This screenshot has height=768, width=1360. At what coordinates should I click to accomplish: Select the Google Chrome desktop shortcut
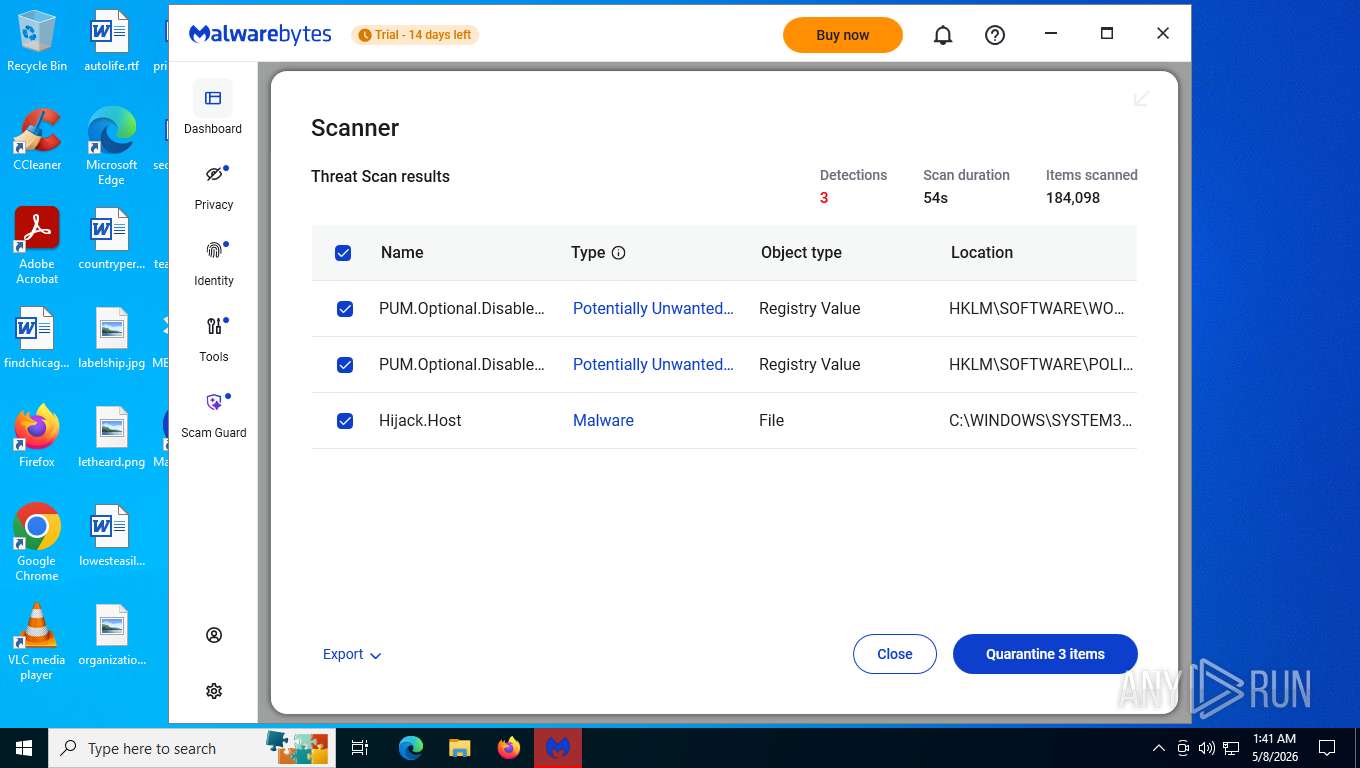click(x=37, y=542)
